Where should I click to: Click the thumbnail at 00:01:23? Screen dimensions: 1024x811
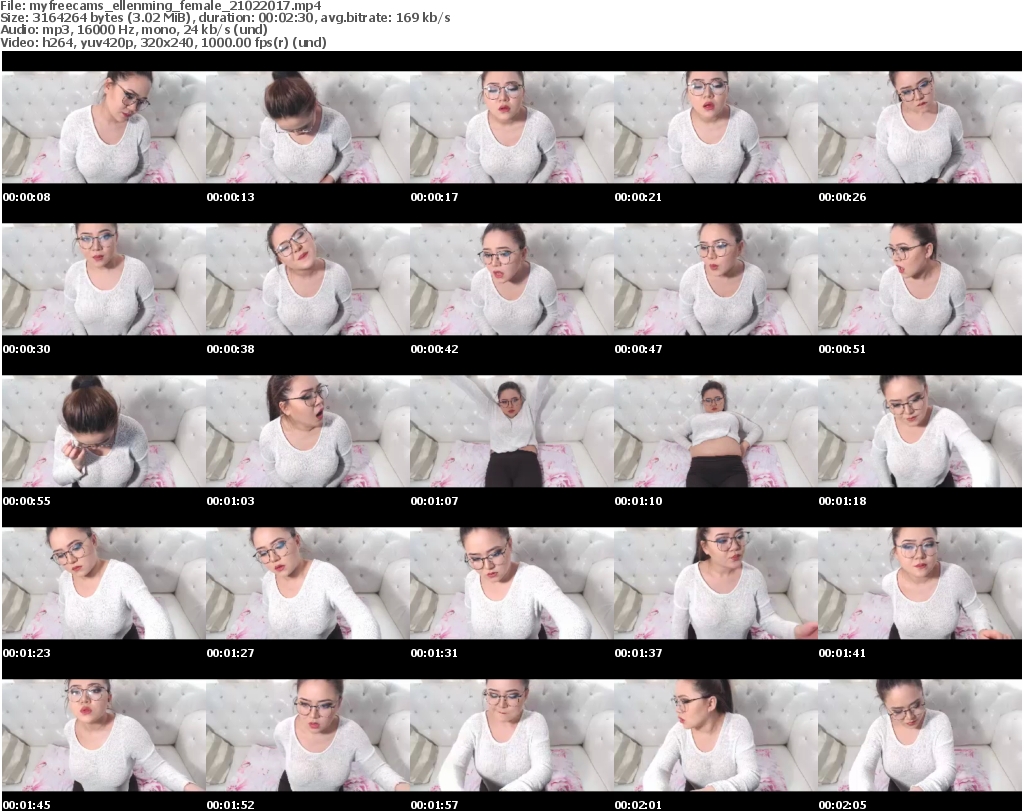tap(104, 584)
